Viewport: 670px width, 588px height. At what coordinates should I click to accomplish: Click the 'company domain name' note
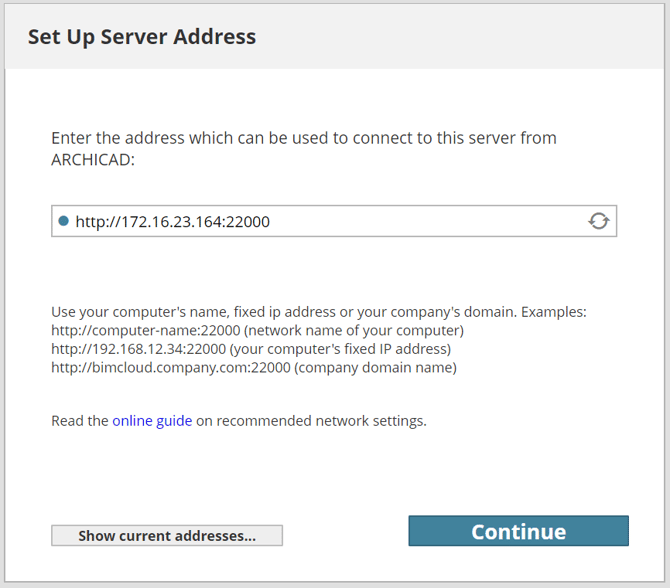[376, 368]
